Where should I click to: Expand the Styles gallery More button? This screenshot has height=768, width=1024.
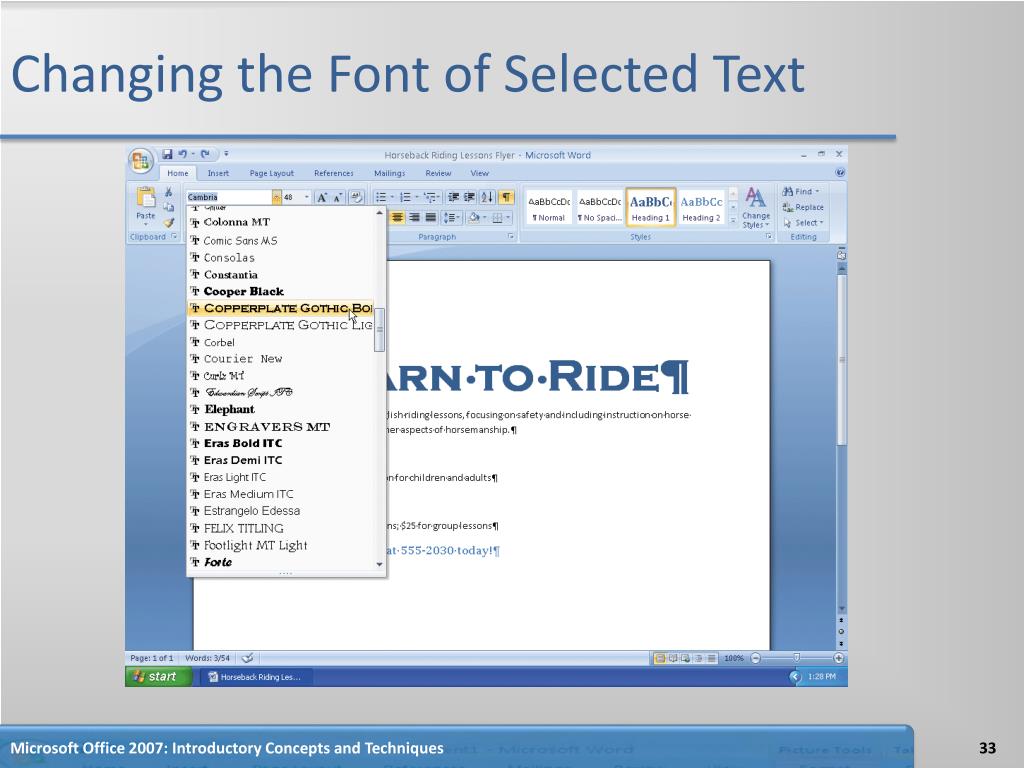(733, 222)
